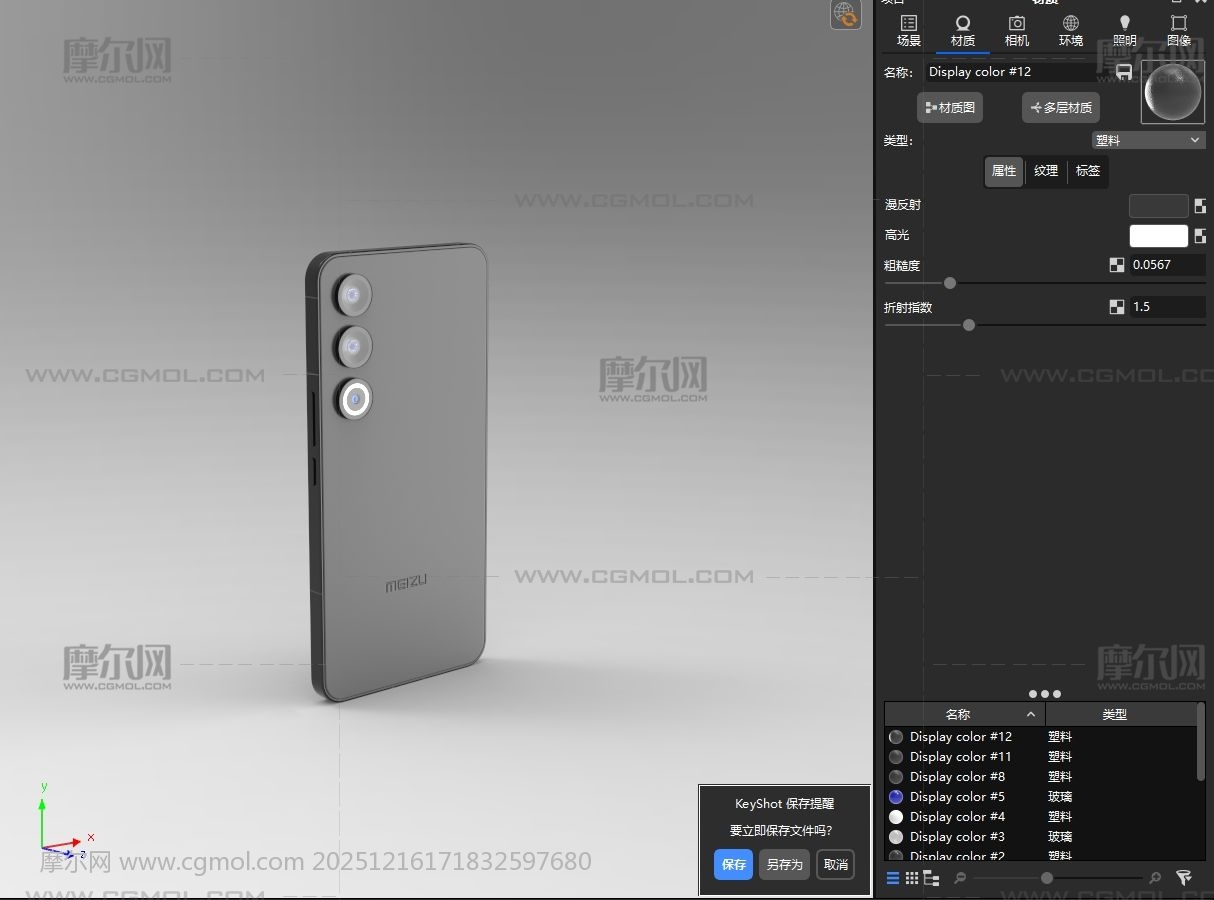The height and width of the screenshot is (900, 1214).
Task: Select Display color #5 glass material
Action: click(956, 797)
